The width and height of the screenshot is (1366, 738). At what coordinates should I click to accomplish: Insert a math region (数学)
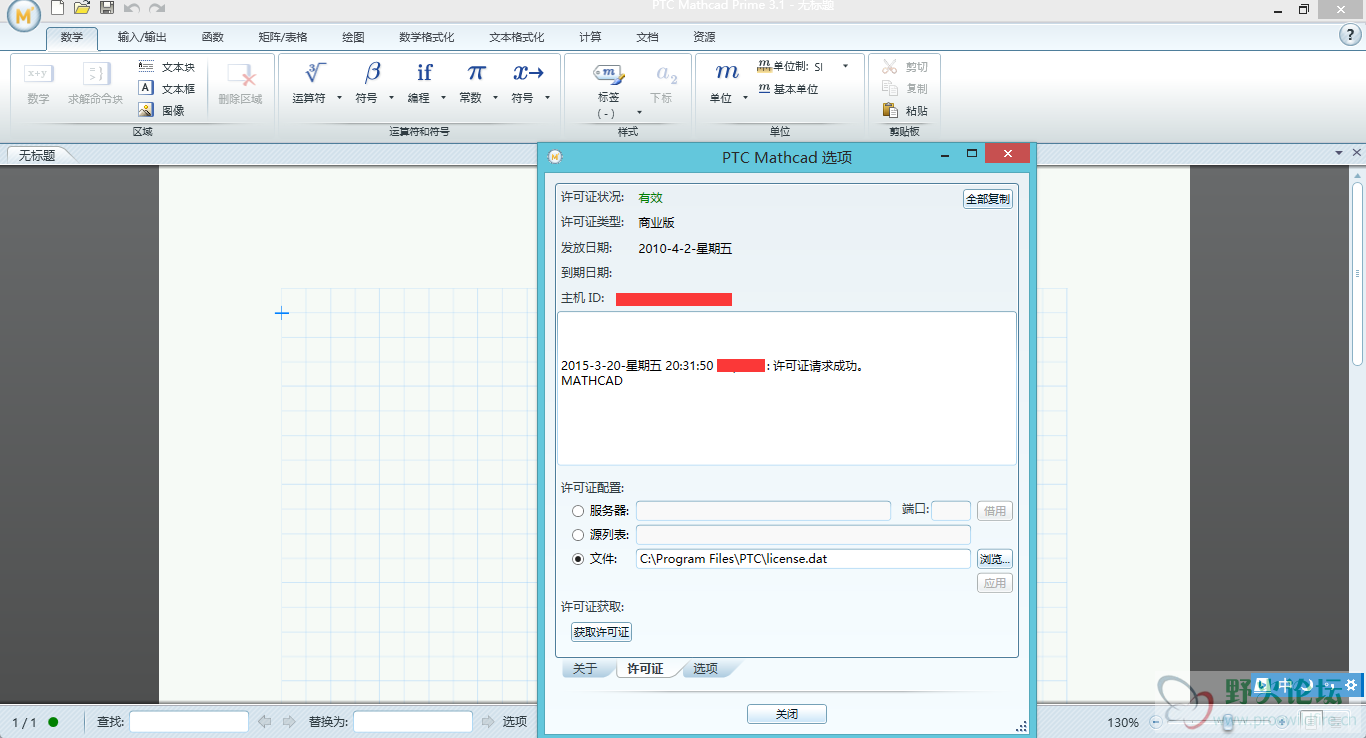38,83
